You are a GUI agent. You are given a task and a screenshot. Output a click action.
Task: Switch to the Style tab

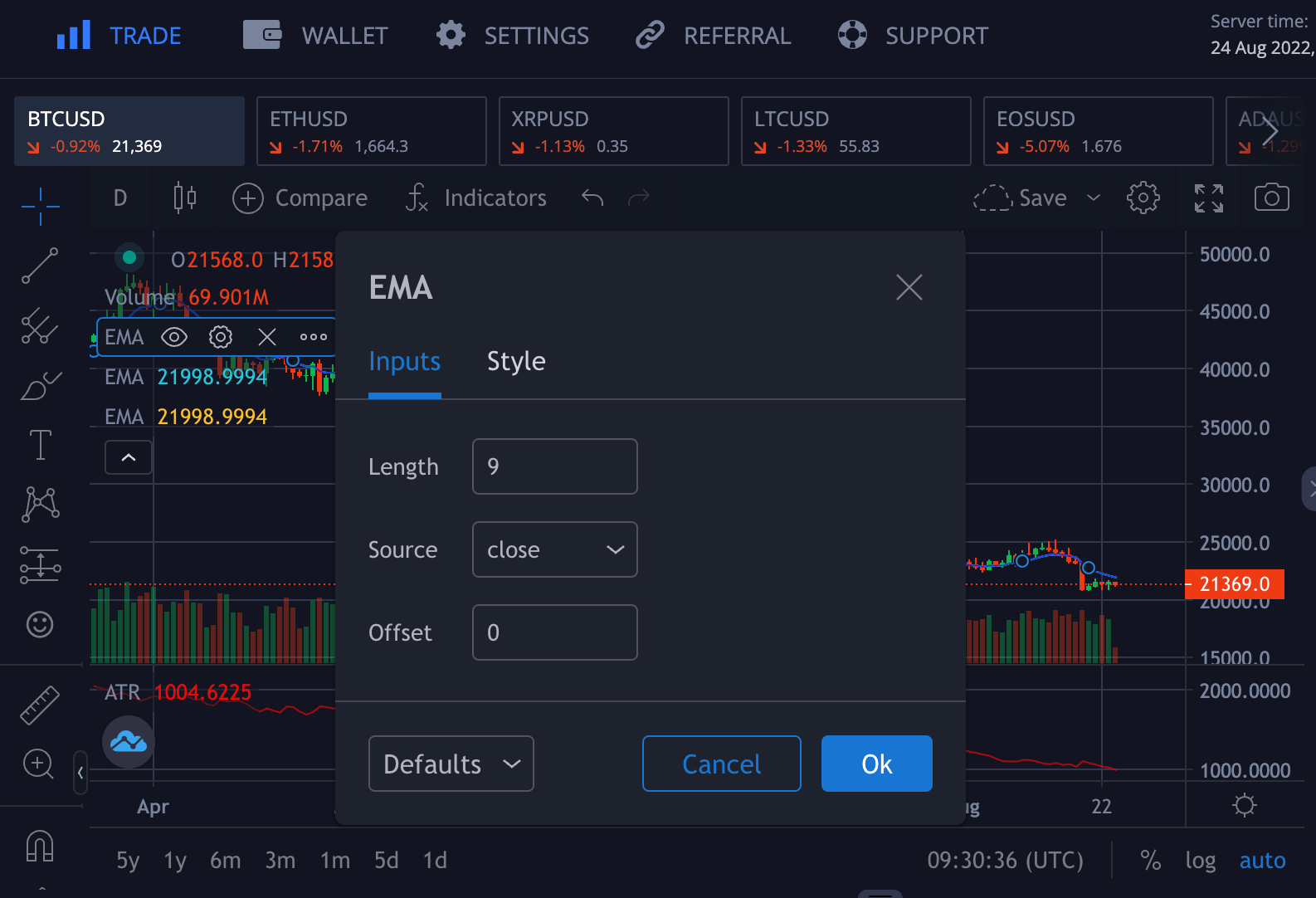pos(516,362)
